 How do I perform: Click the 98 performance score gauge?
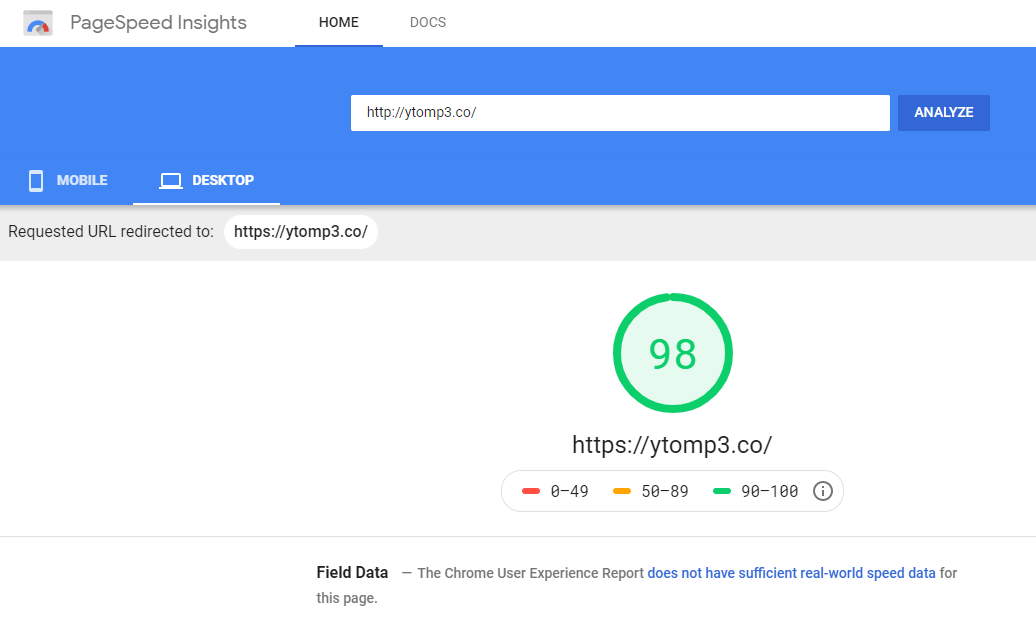(673, 353)
